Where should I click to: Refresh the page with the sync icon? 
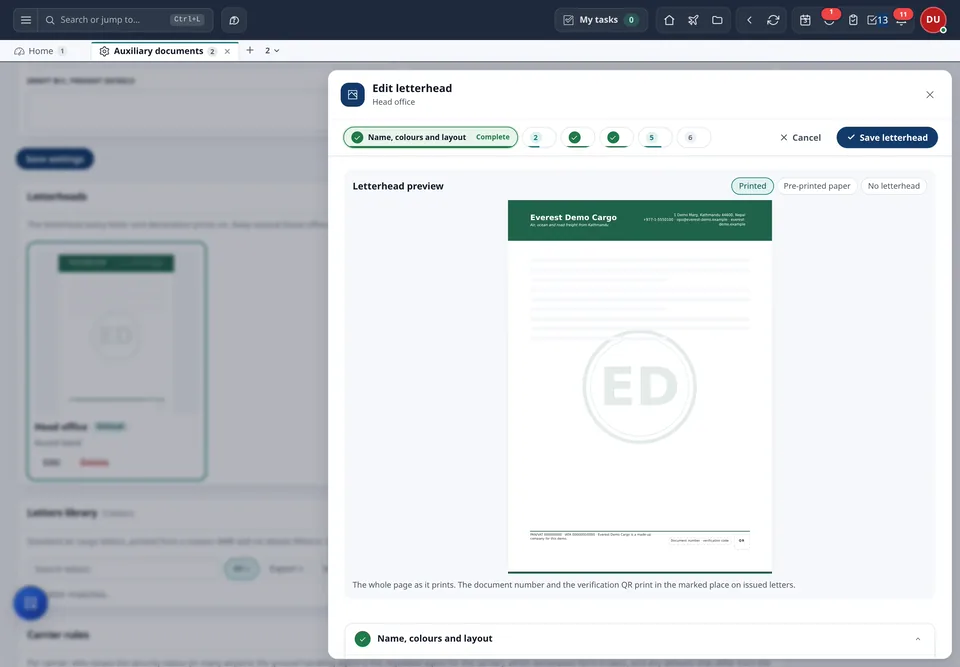773,20
